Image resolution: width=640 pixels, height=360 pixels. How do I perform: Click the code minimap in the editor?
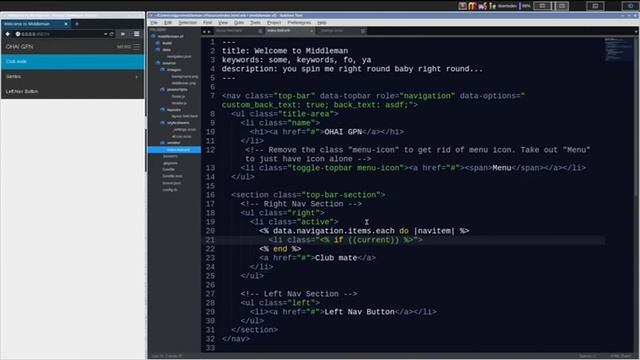point(618,49)
